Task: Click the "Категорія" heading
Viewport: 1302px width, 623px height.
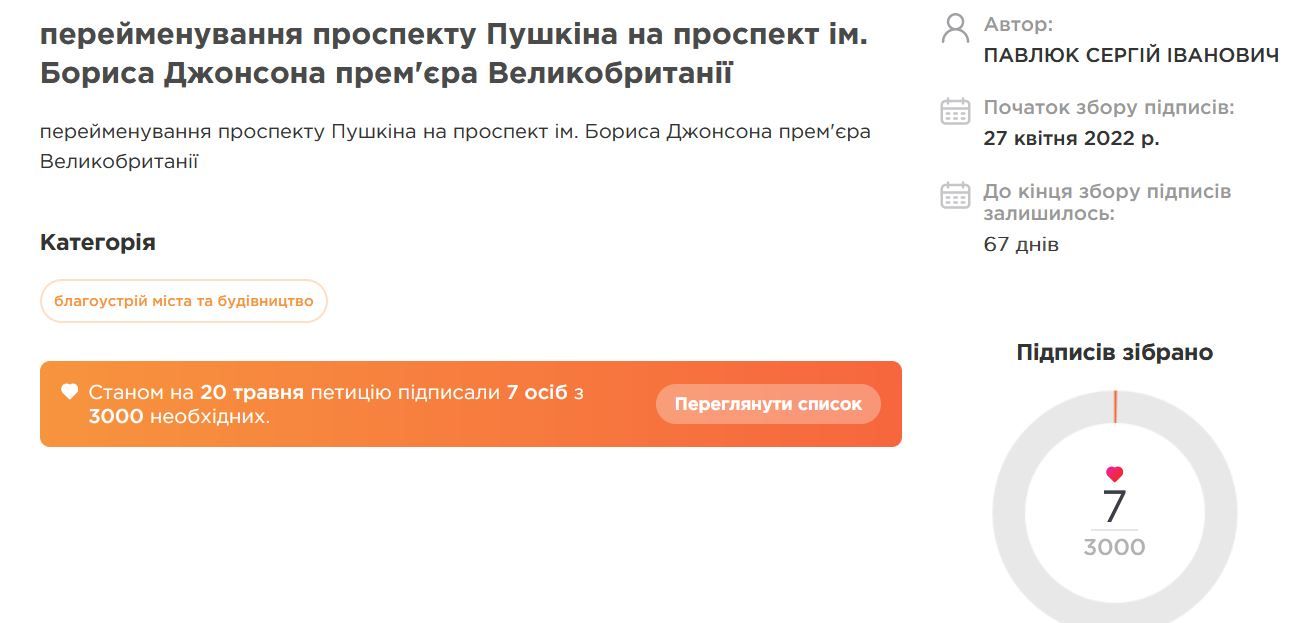Action: [x=98, y=242]
